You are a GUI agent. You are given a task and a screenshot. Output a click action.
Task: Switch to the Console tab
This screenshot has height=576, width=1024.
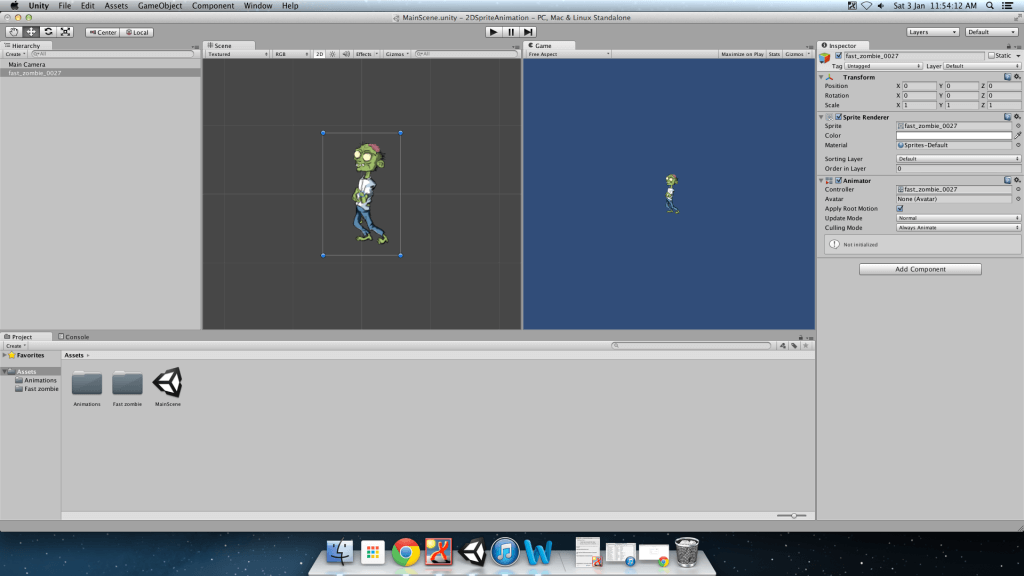coord(74,337)
